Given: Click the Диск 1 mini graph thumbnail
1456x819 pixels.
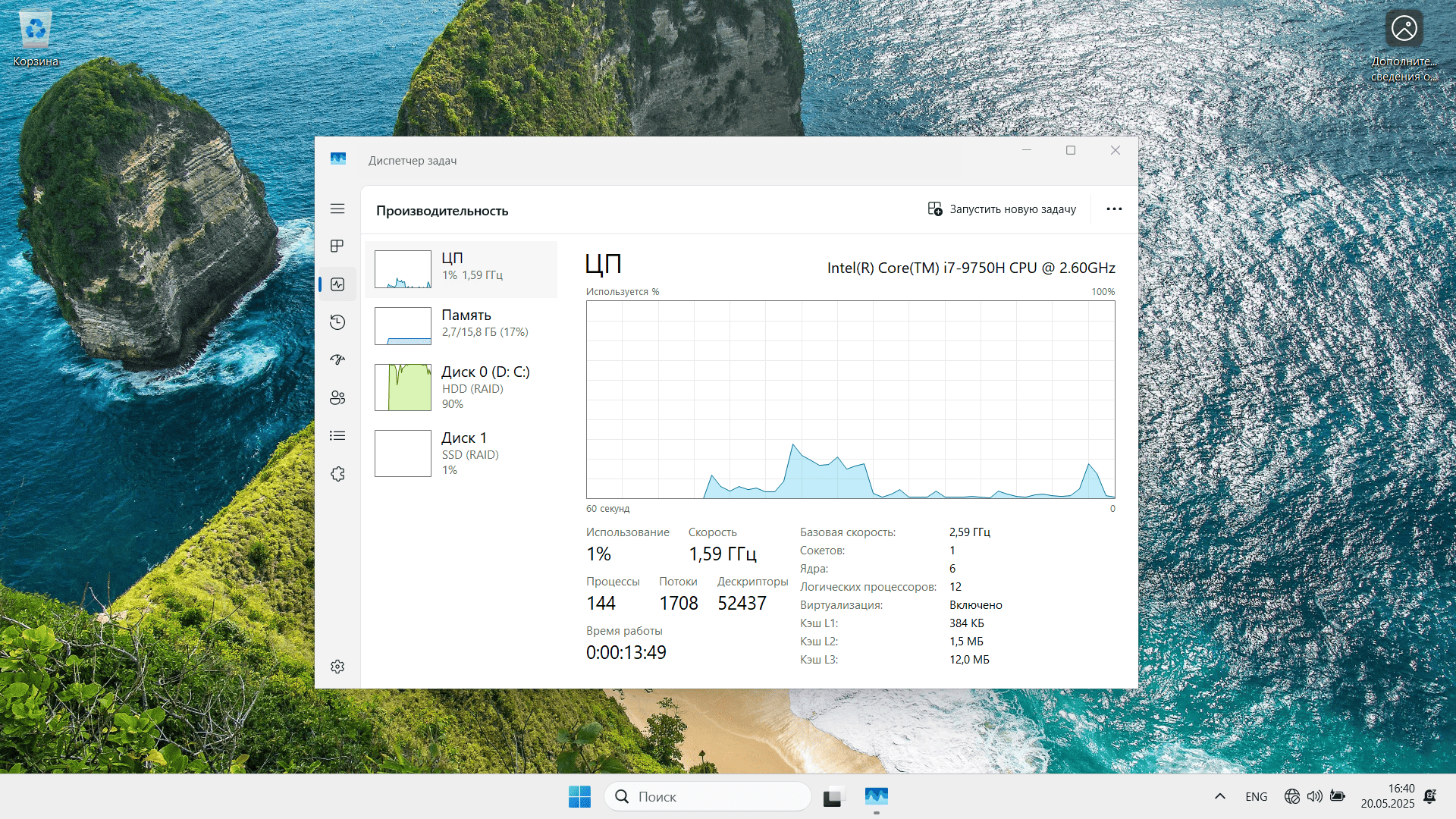Looking at the screenshot, I should (x=403, y=453).
